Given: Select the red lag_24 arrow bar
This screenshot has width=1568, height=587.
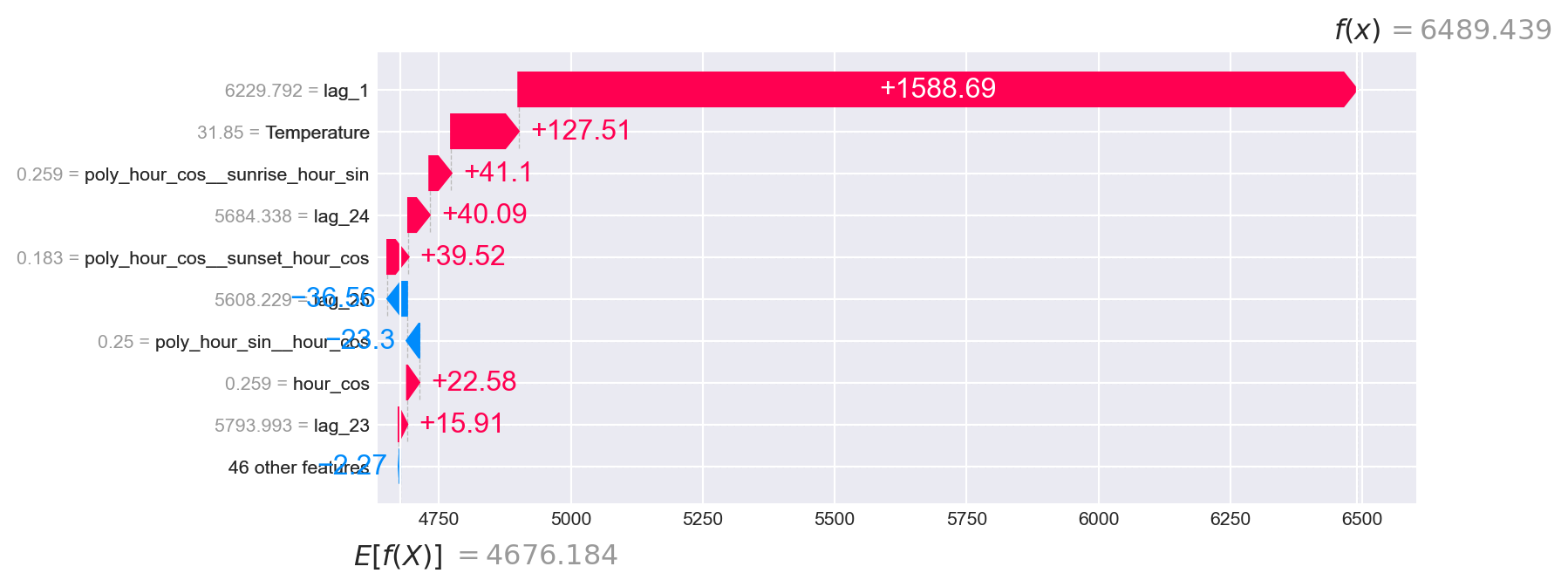Looking at the screenshot, I should click(418, 215).
